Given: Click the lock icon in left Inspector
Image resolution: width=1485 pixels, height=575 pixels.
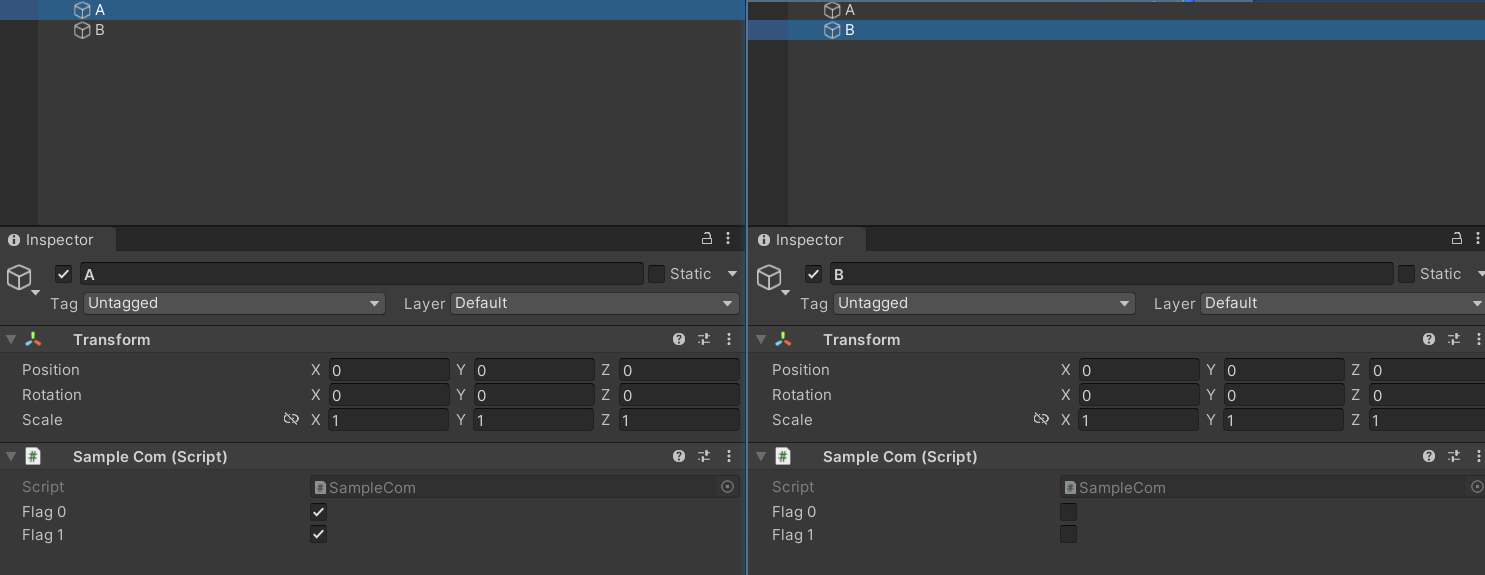Looking at the screenshot, I should tap(707, 238).
